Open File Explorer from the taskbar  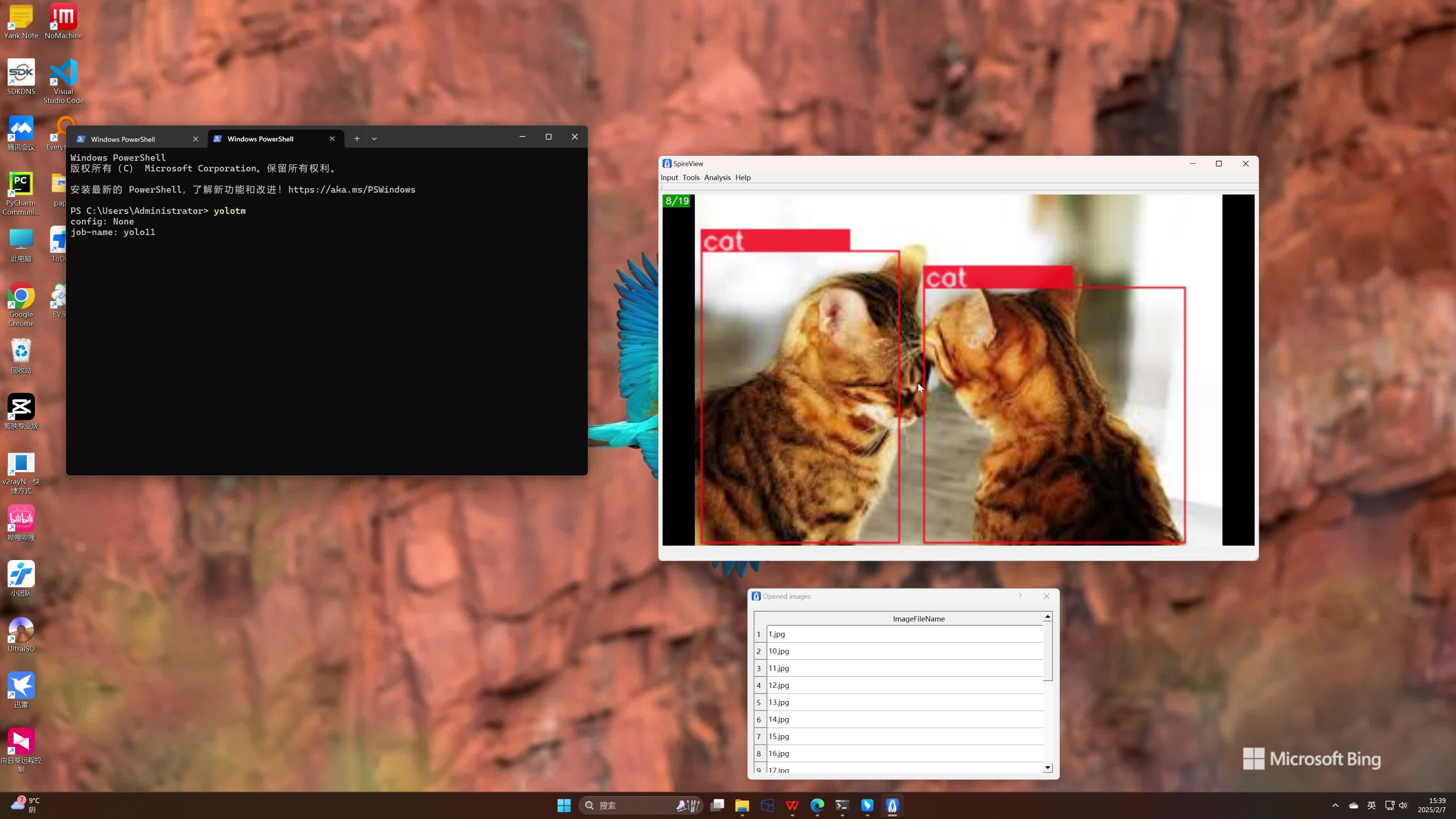pos(742,805)
